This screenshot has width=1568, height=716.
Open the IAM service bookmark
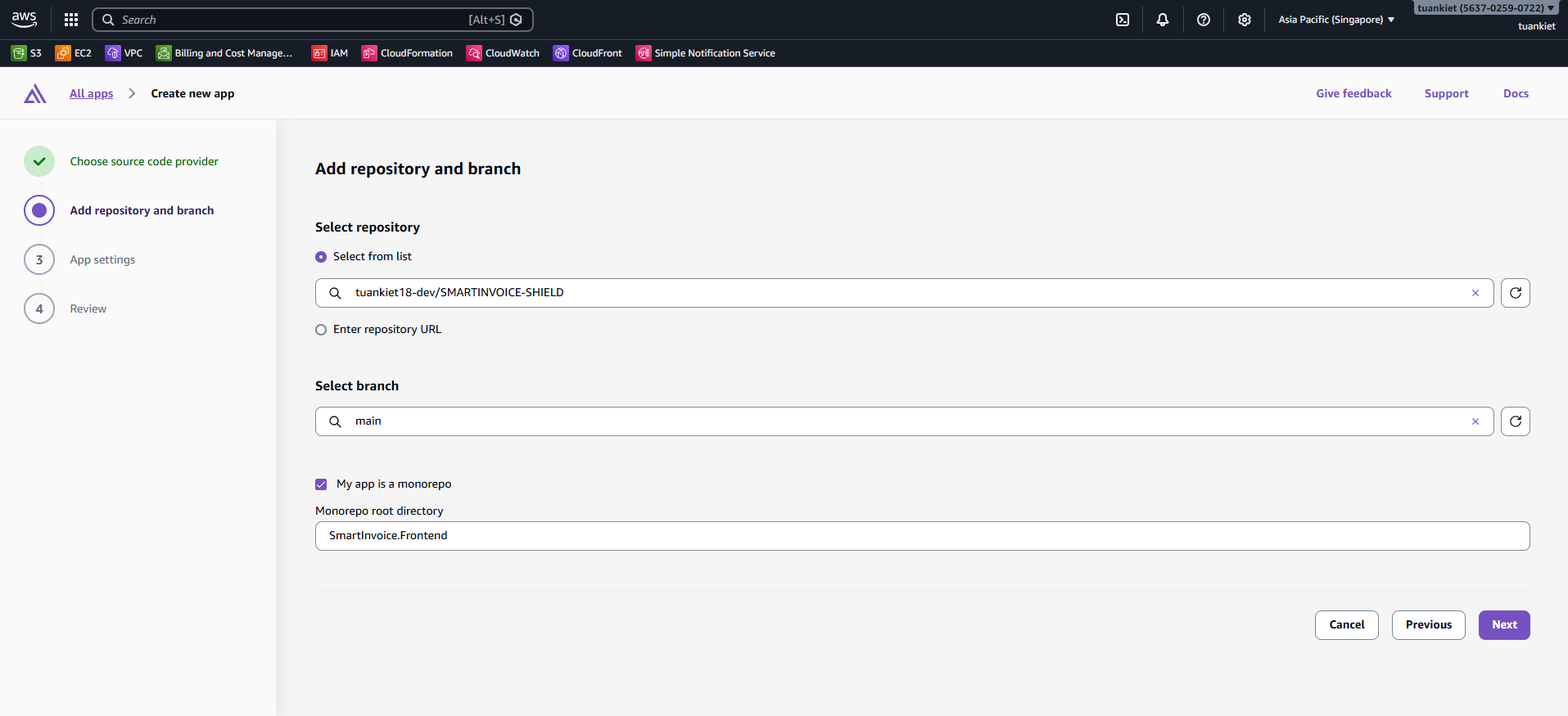330,53
